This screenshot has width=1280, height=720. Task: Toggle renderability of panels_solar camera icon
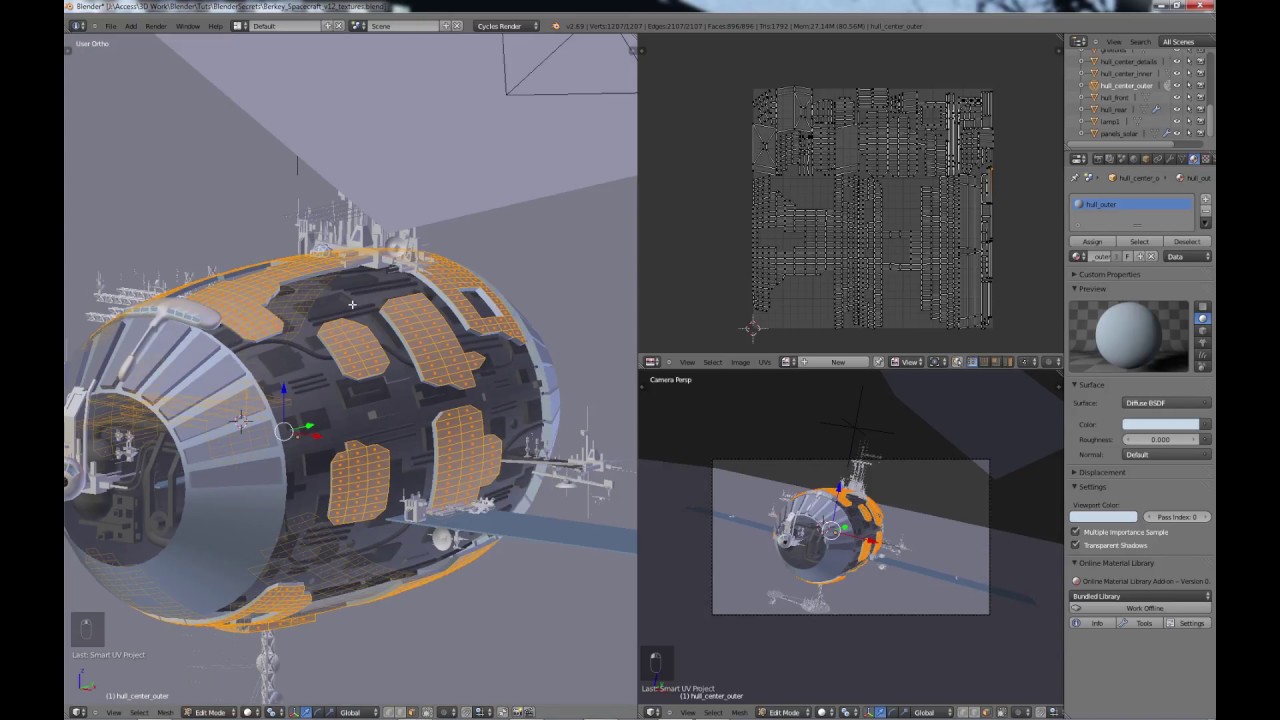click(1201, 133)
